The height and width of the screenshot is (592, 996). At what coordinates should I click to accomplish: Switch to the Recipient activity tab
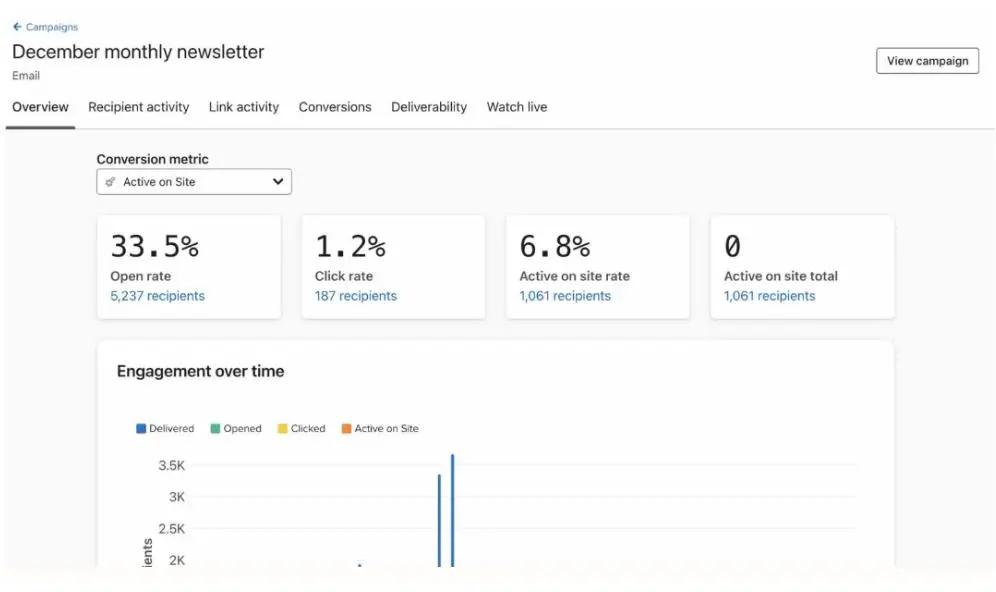point(138,107)
